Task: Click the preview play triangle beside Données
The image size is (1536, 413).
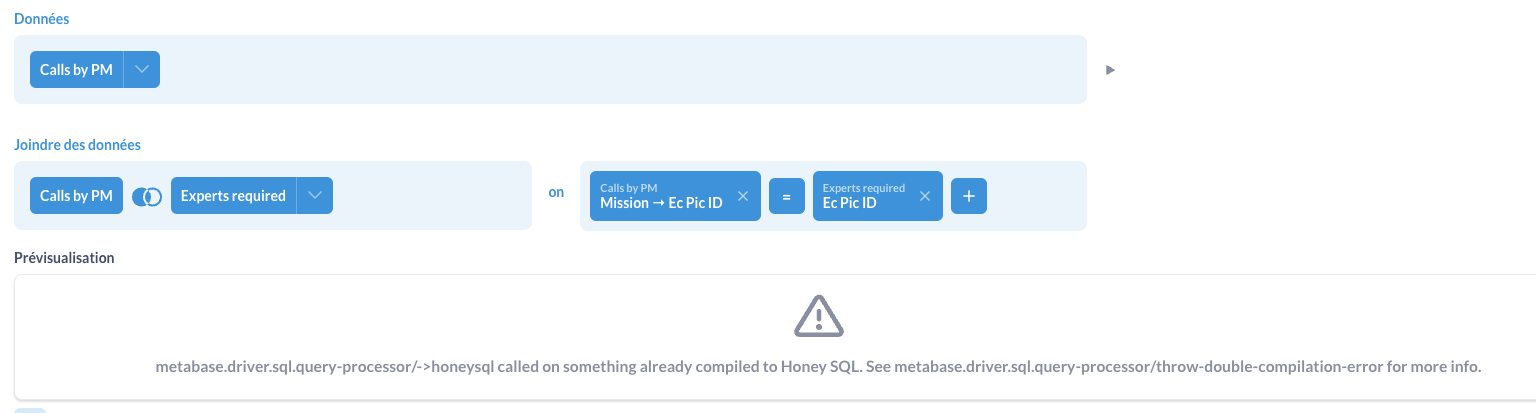Action: click(x=1110, y=70)
